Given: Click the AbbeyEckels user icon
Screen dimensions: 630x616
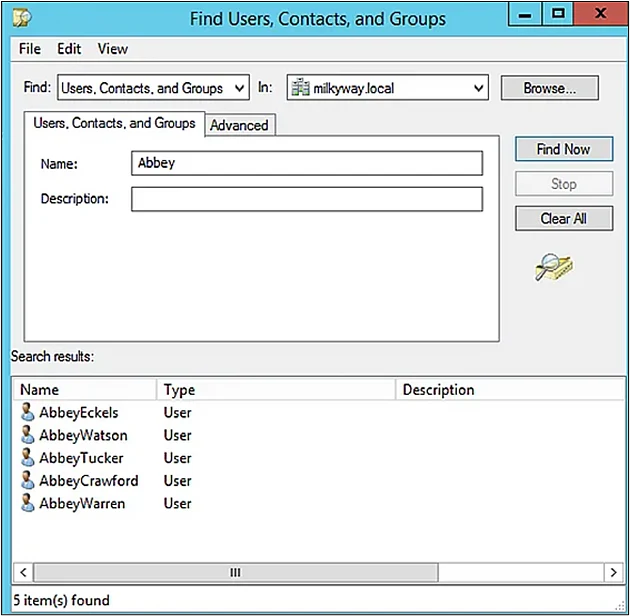Looking at the screenshot, I should 27,412.
